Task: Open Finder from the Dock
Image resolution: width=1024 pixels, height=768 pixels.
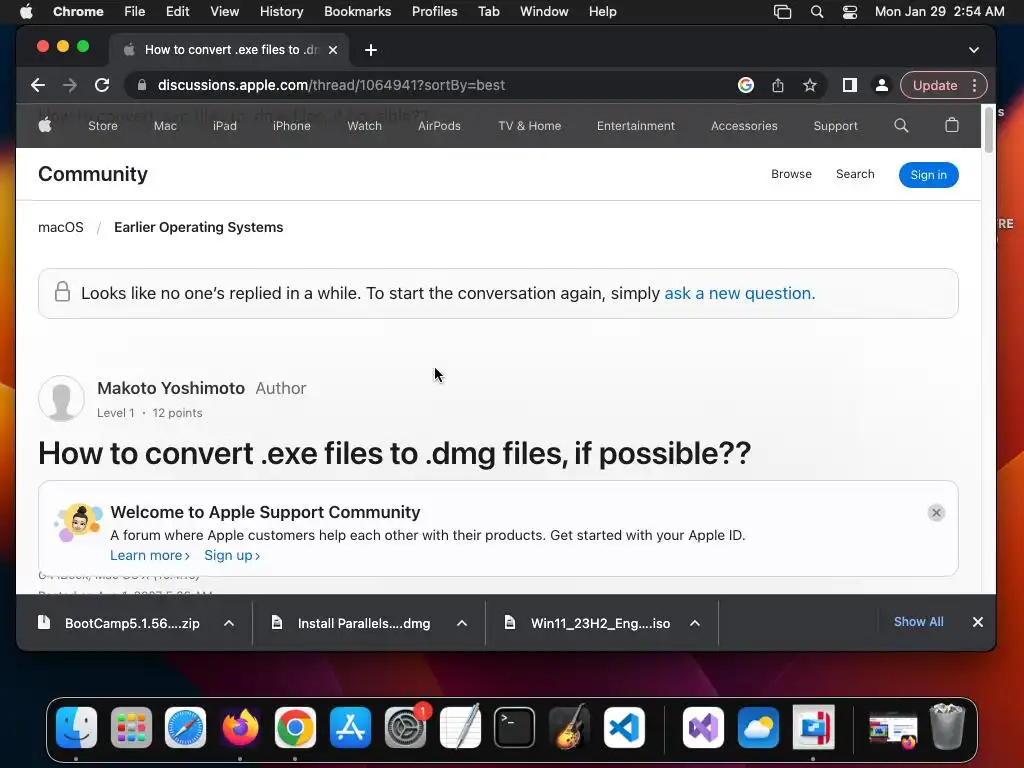Action: (76, 728)
